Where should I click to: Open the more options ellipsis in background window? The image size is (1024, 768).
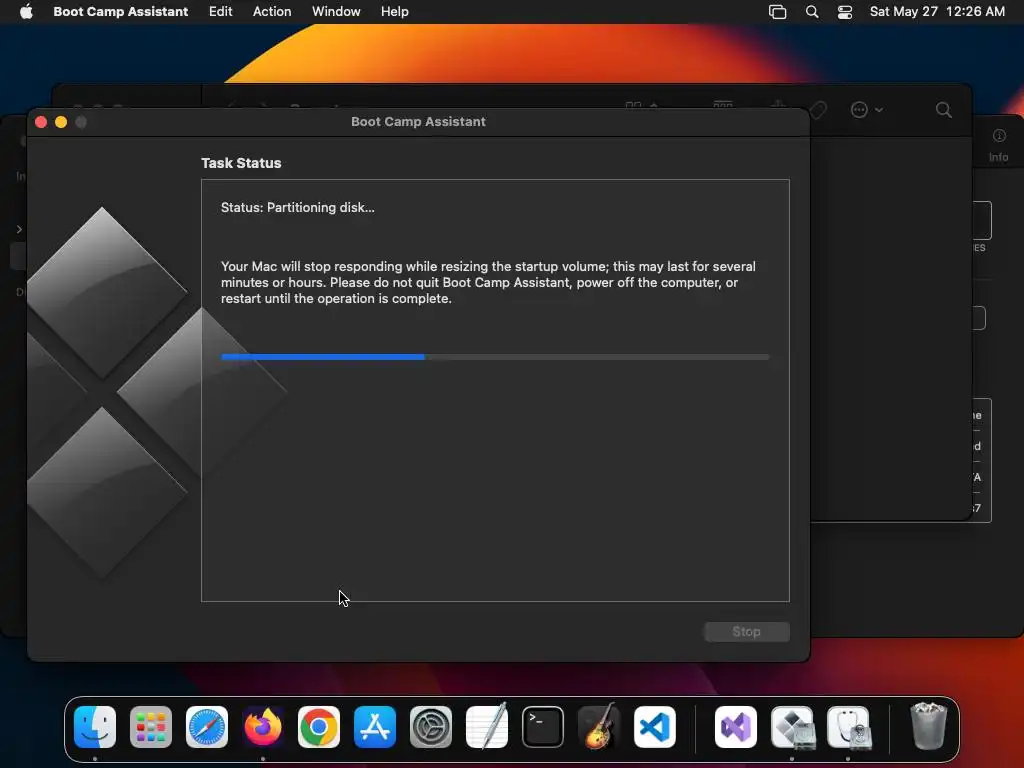tap(866, 110)
